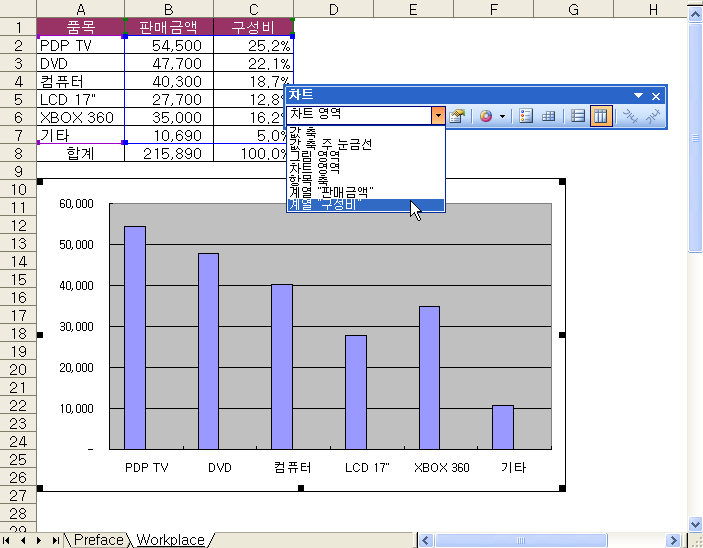This screenshot has width=703, height=548.
Task: Select row 28 header
Action: tap(18, 513)
